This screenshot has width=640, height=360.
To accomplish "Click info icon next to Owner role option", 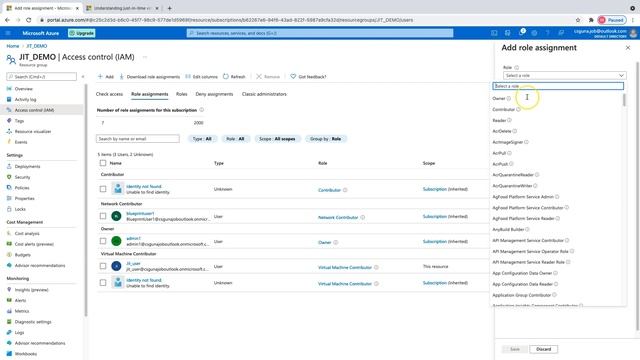I will coord(509,98).
